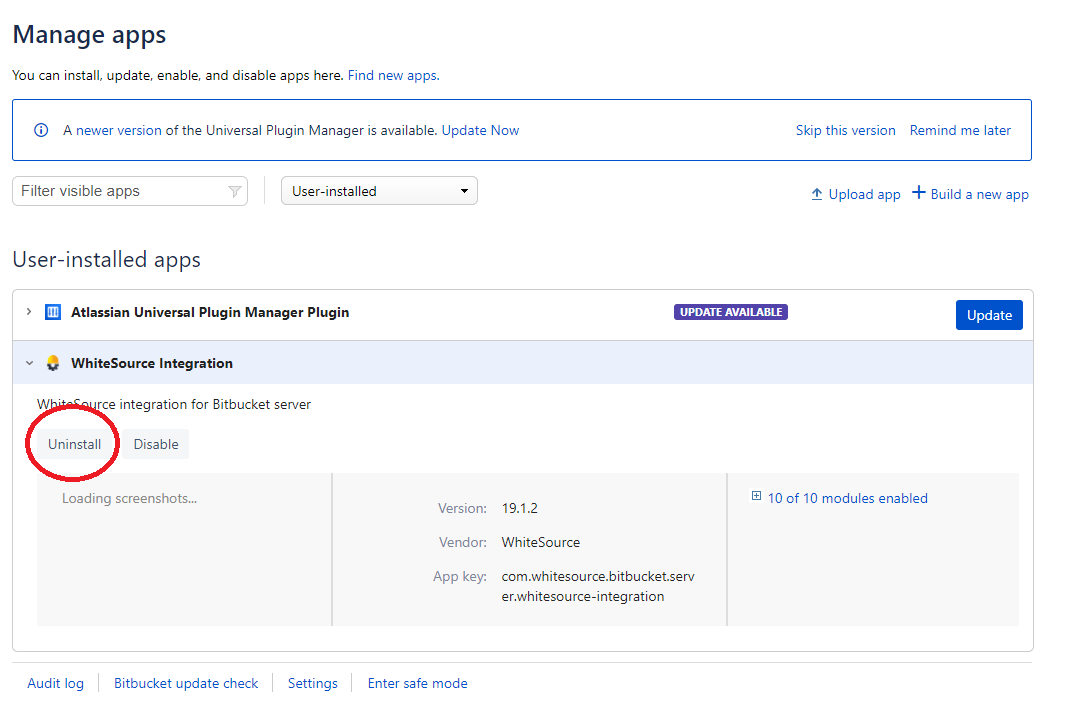The image size is (1070, 713).
Task: Choose Remind me later
Action: click(960, 130)
